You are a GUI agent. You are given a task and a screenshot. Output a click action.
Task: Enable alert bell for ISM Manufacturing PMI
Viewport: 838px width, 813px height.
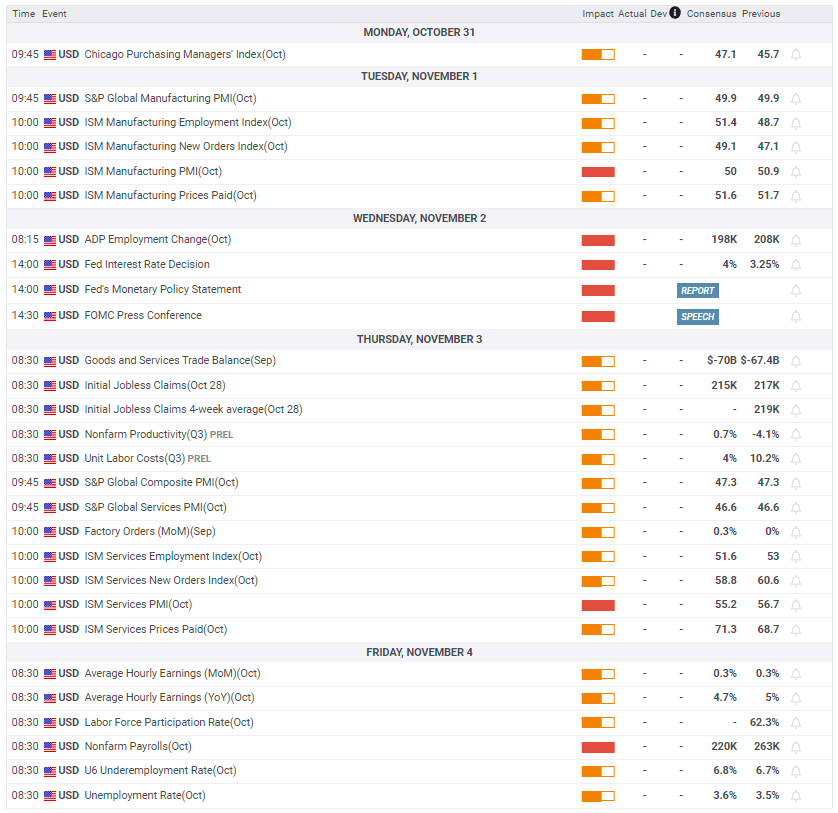pos(795,172)
